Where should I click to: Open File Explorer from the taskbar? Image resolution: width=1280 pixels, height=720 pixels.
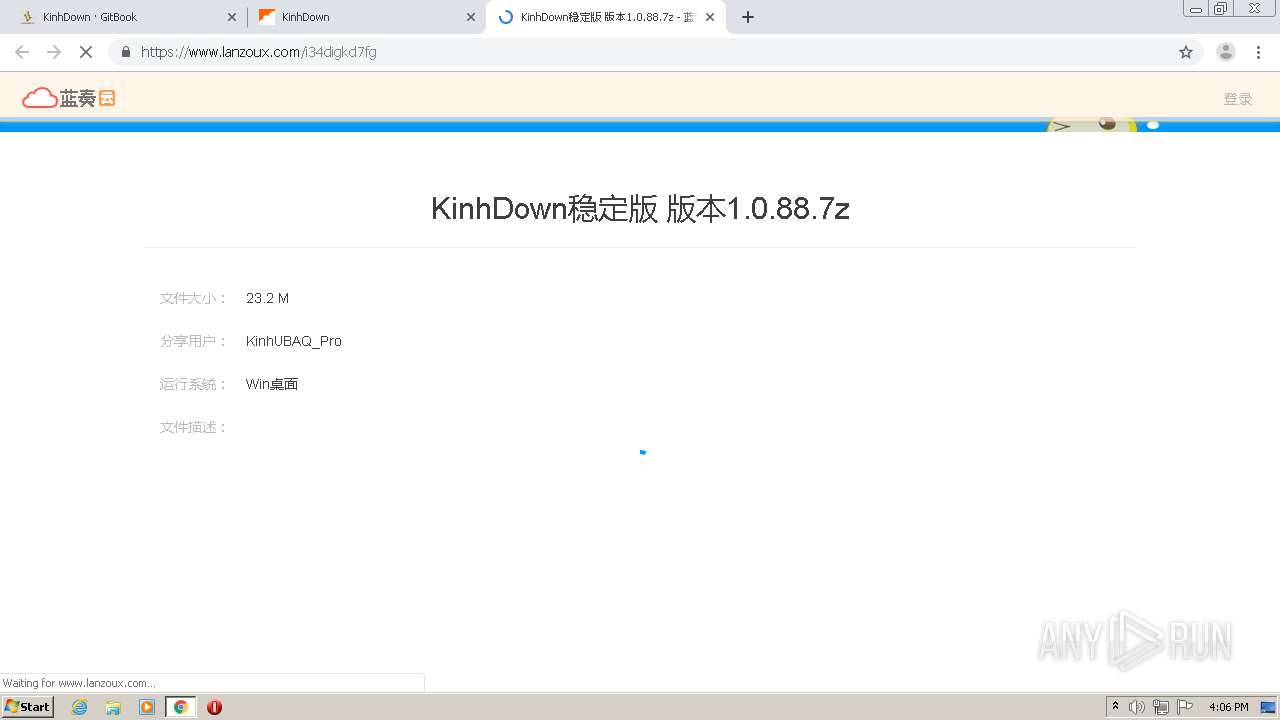point(113,707)
